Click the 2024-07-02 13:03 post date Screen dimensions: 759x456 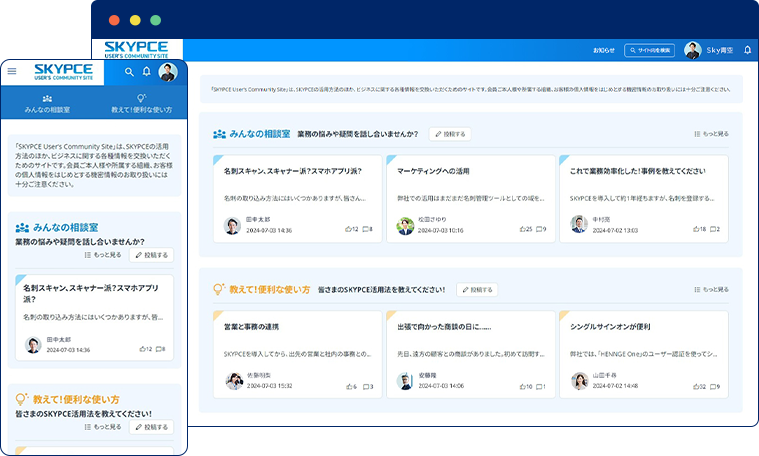[x=615, y=230]
